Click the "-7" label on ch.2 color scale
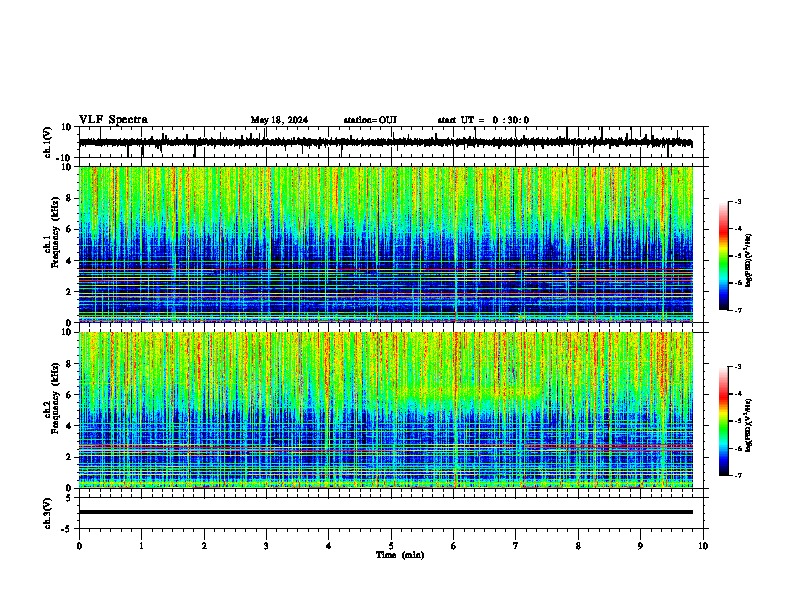 click(738, 475)
